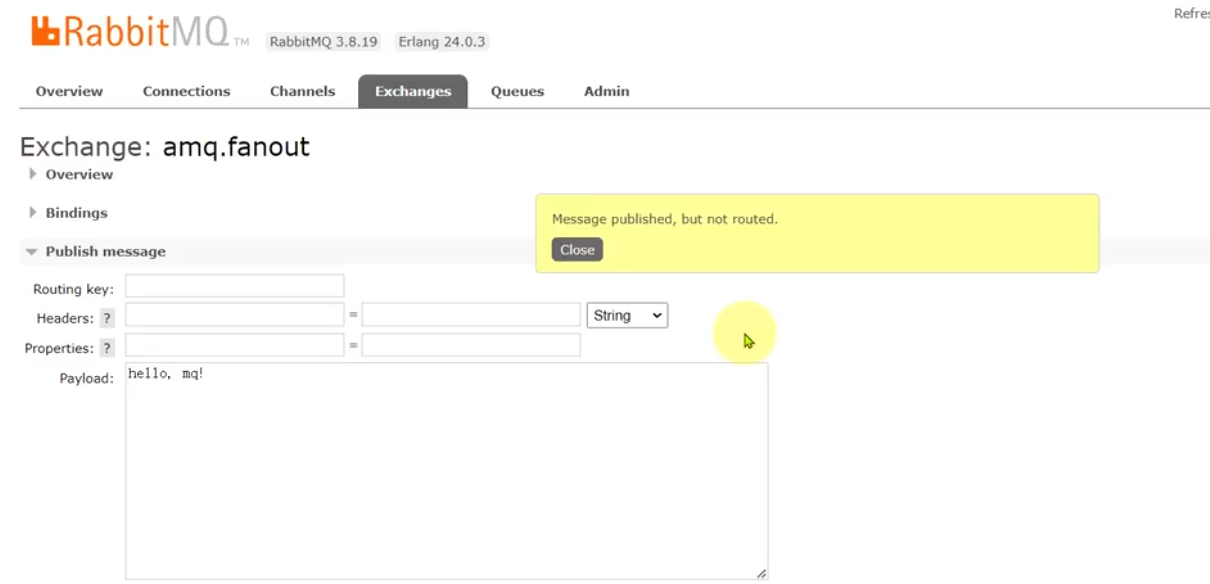Click the Payload resize handle

[761, 573]
